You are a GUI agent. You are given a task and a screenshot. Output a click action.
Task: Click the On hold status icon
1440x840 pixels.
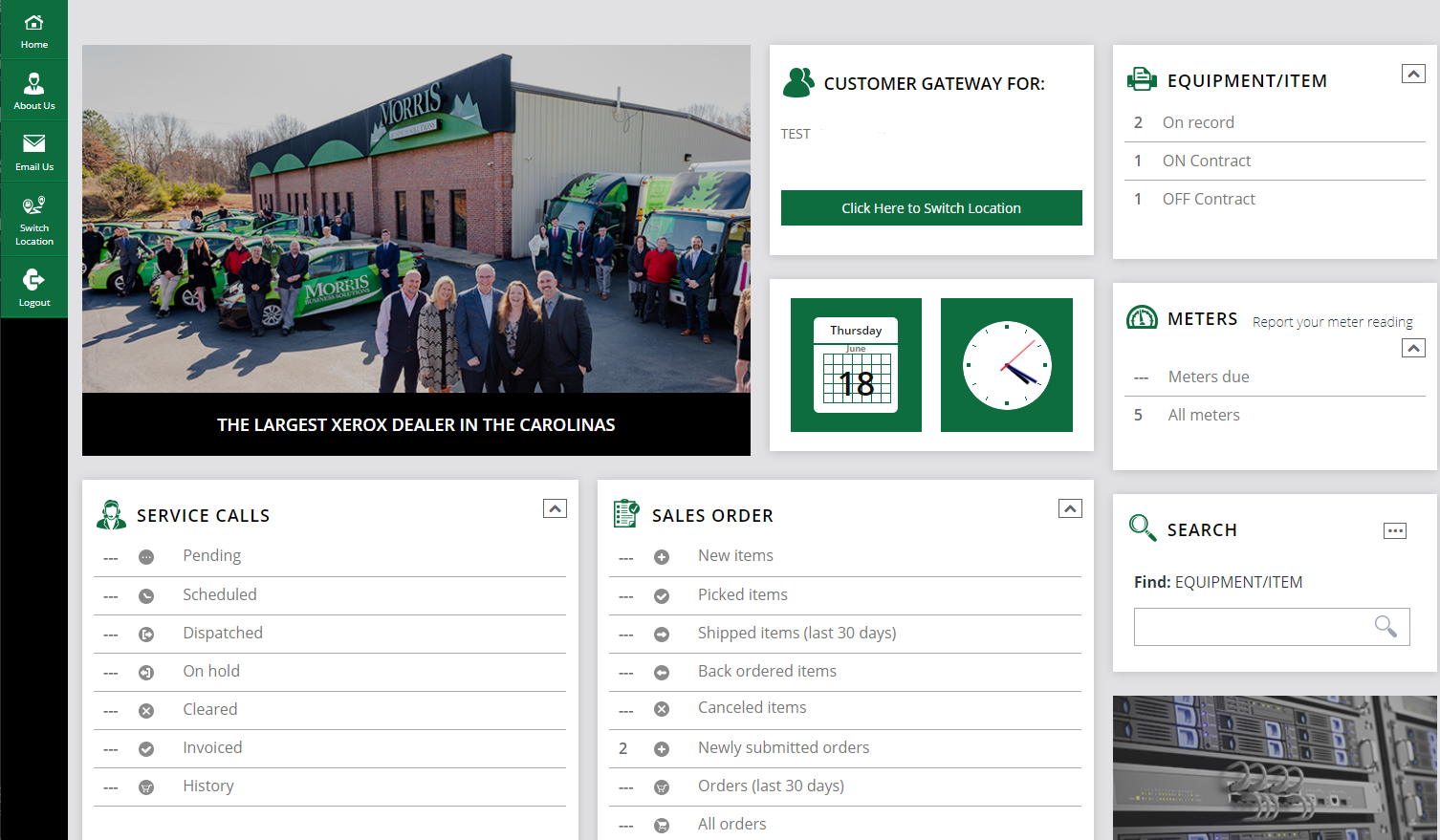146,673
